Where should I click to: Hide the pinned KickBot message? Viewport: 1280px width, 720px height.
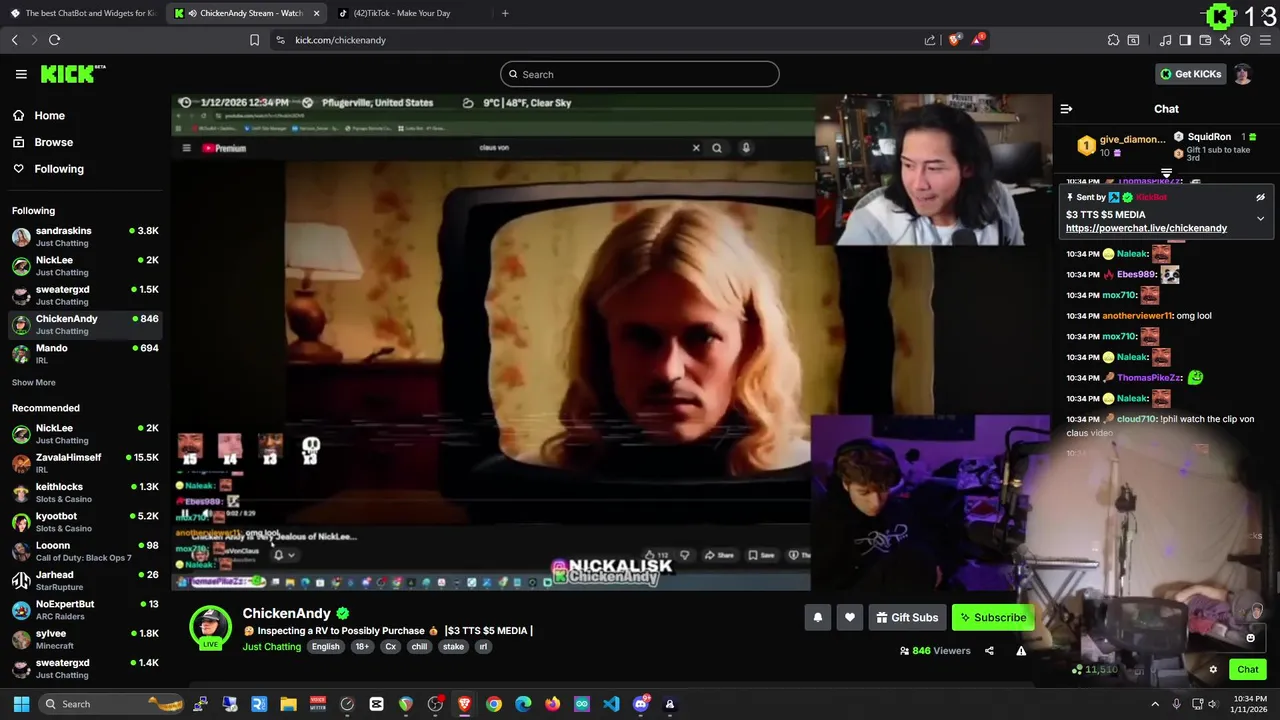click(x=1260, y=197)
